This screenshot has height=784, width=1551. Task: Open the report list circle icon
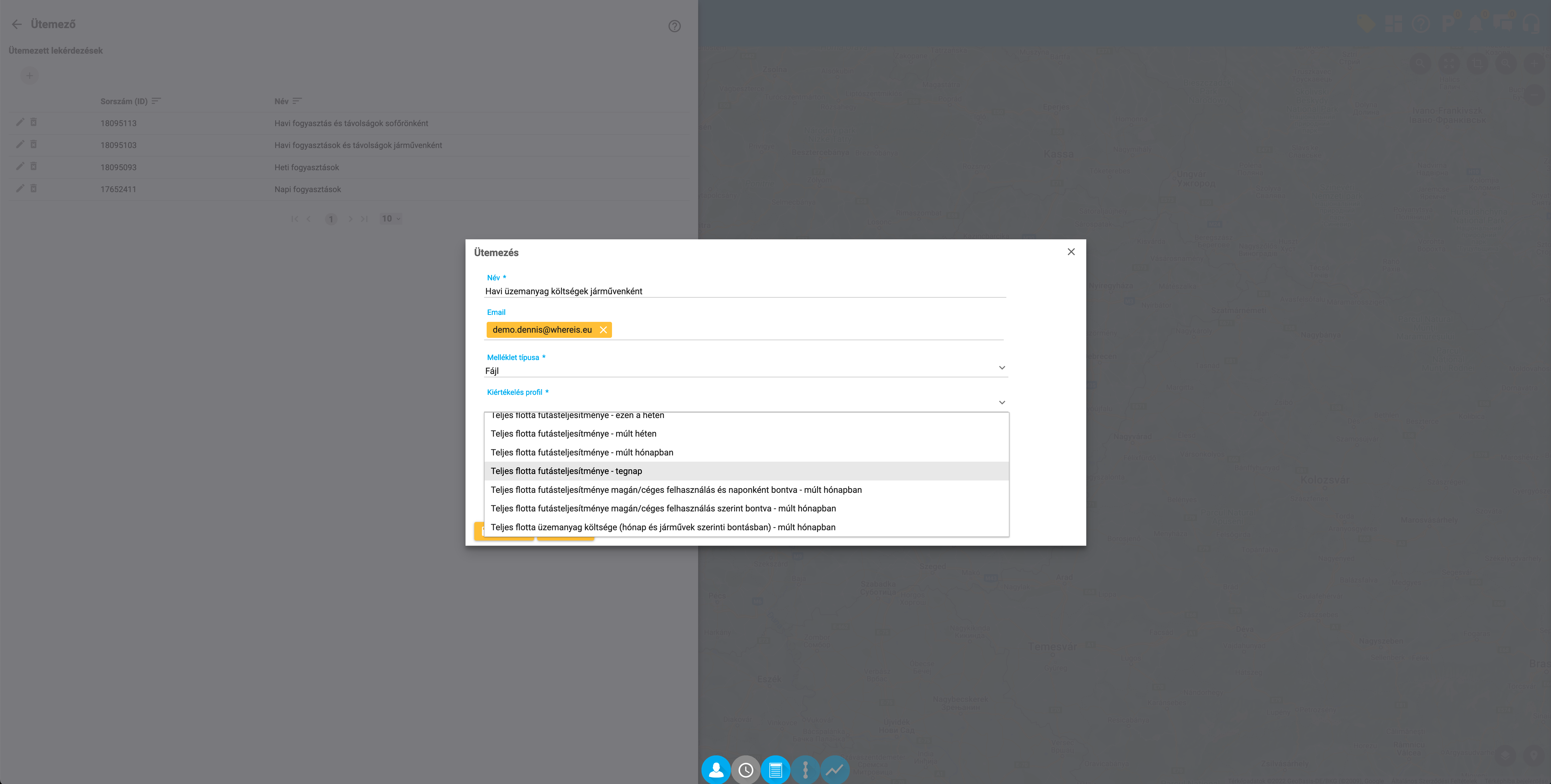[x=775, y=770]
